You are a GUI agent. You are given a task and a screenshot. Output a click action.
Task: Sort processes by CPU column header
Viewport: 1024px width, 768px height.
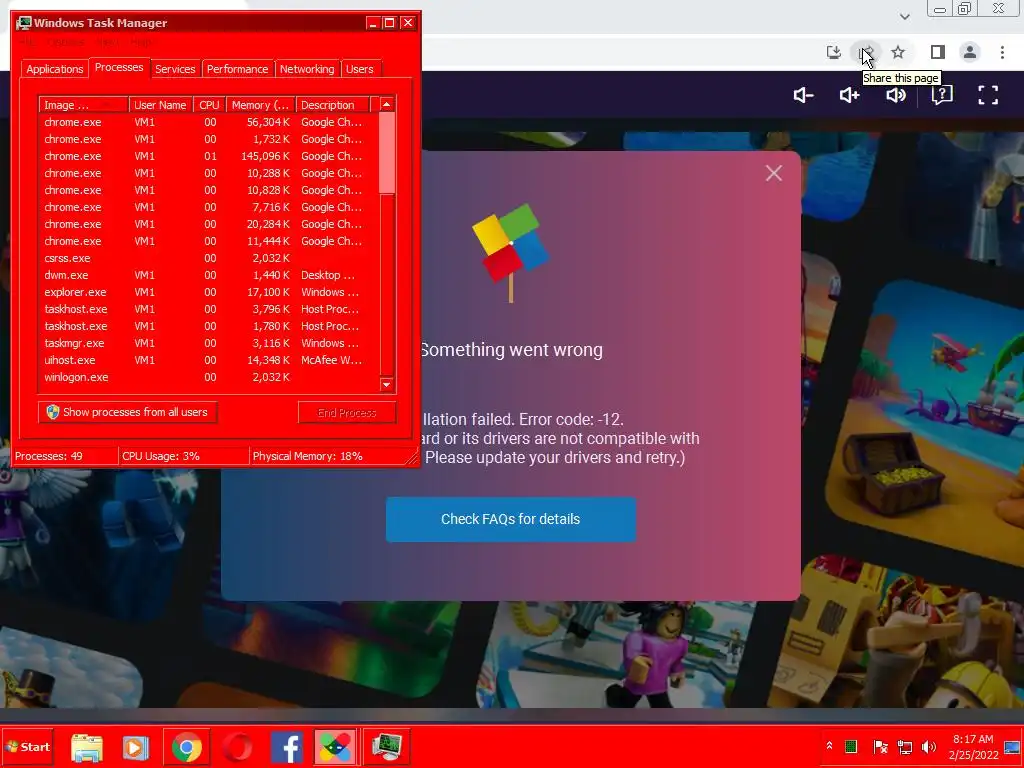tap(210, 105)
